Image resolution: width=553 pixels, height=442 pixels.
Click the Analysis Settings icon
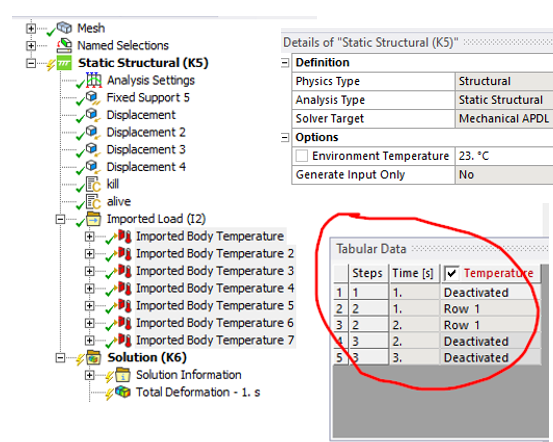click(94, 80)
